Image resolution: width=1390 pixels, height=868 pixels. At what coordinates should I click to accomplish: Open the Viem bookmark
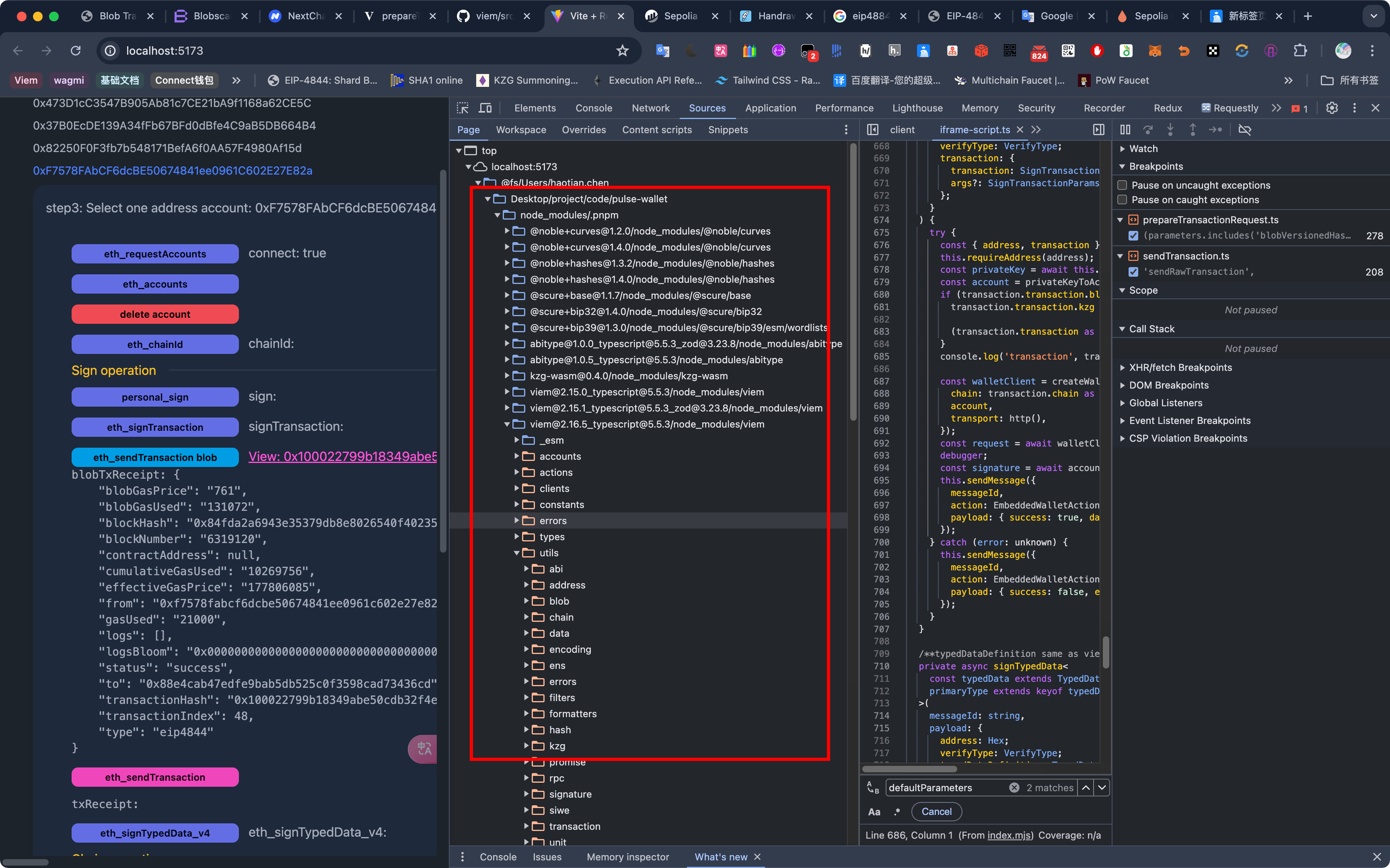coord(26,80)
